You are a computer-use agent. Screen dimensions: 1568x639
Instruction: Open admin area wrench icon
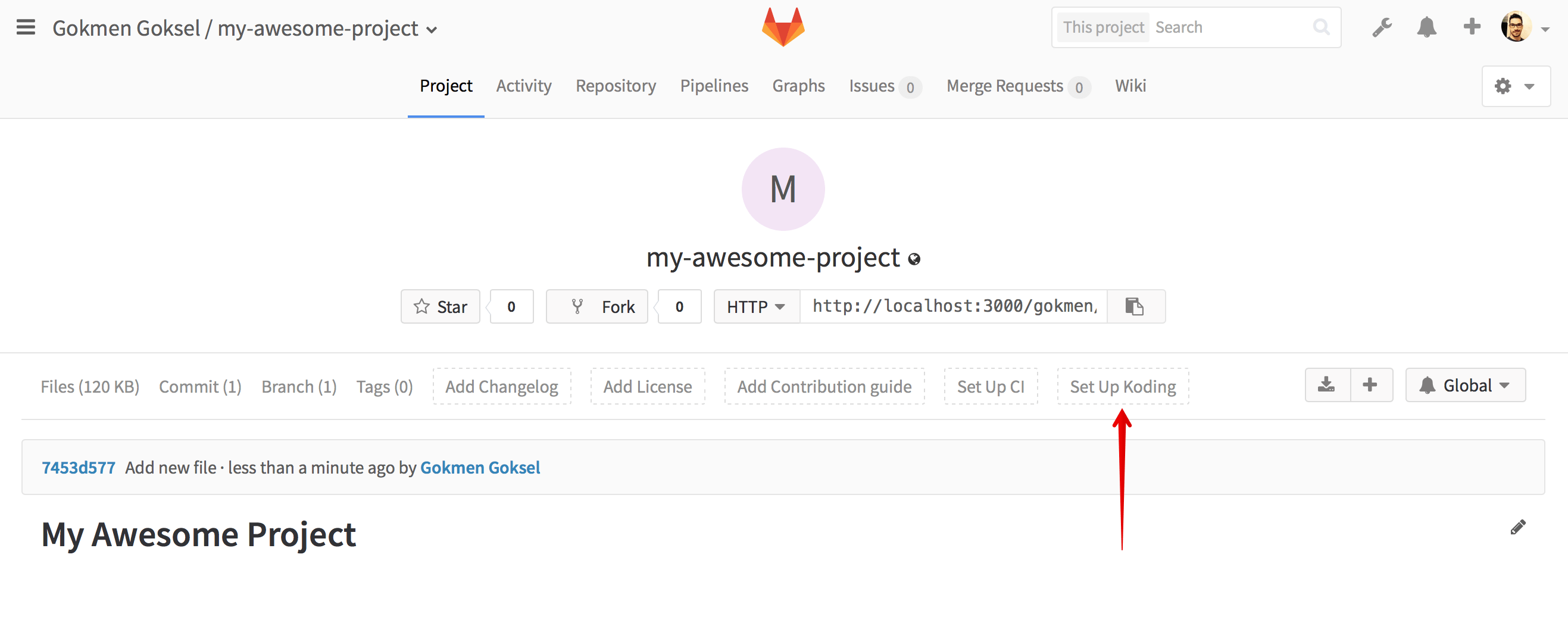click(x=1382, y=27)
